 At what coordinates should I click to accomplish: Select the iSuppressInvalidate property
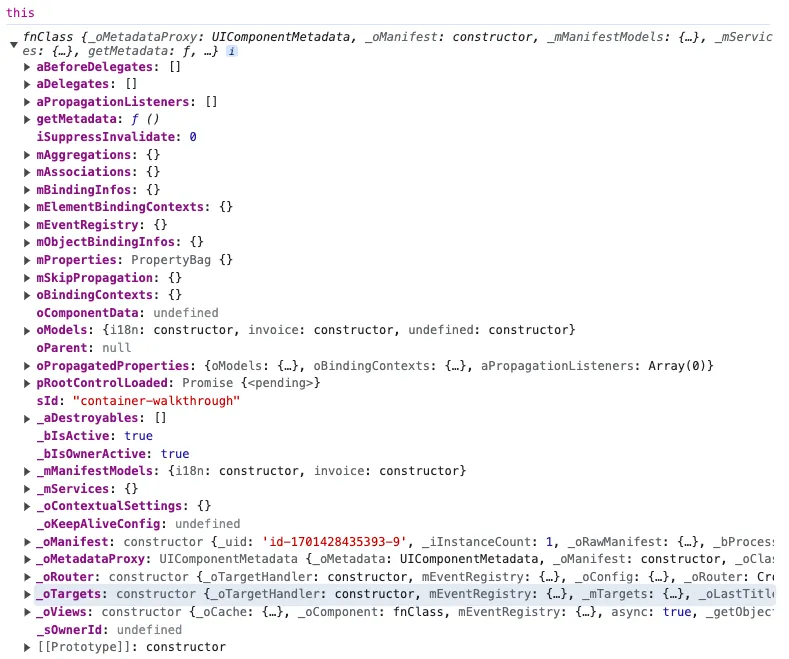coord(108,137)
